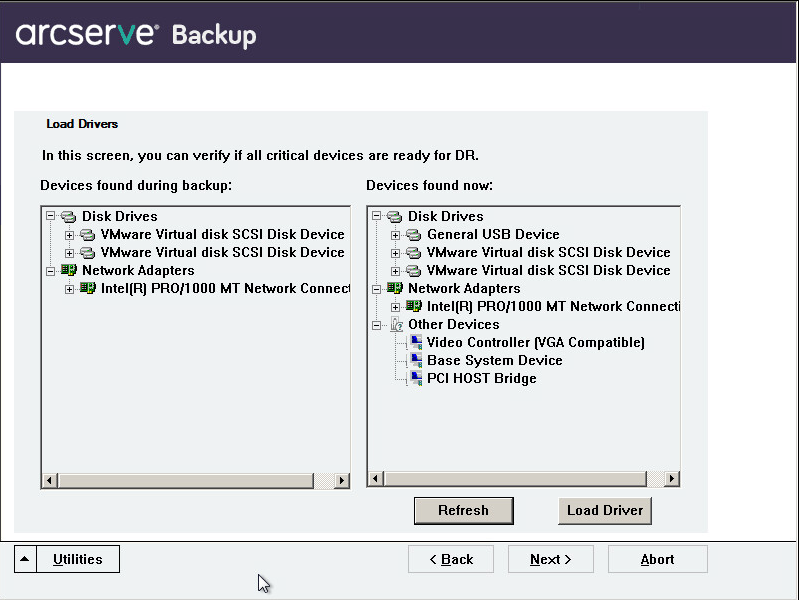The image size is (799, 606).
Task: Click the Base System Device icon
Action: (415, 361)
